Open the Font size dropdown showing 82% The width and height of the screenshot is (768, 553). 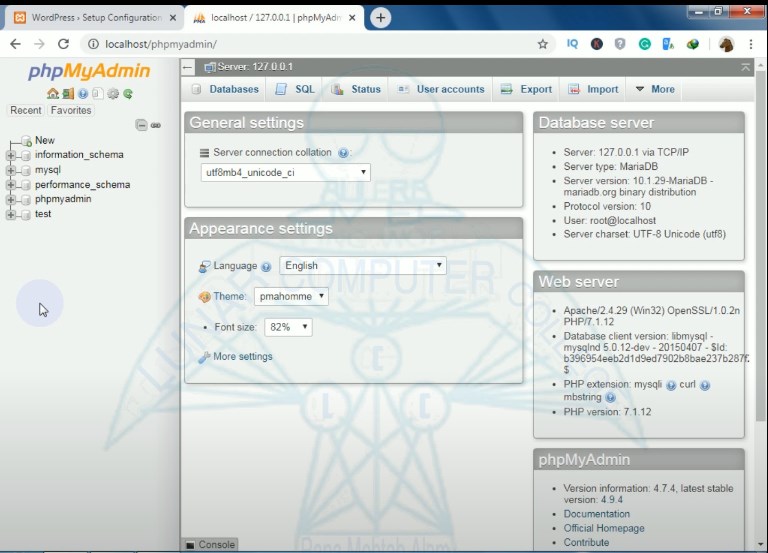click(x=288, y=327)
